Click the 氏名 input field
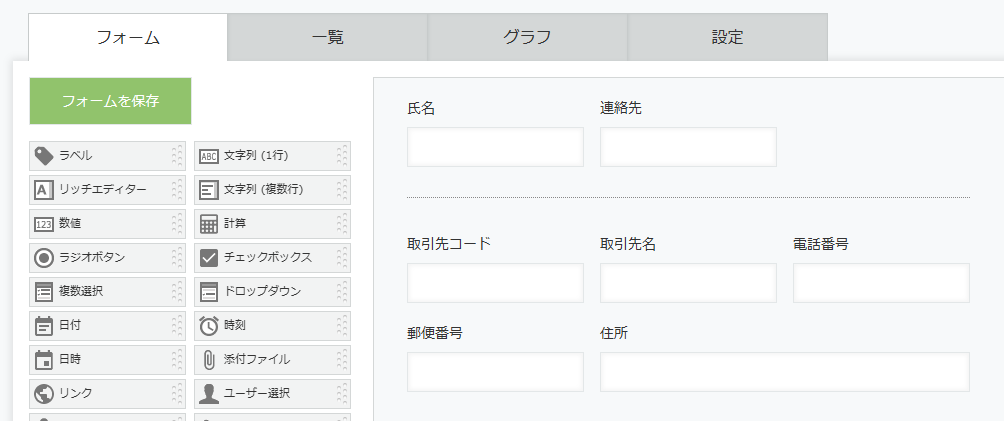The width and height of the screenshot is (1004, 421). pos(496,147)
